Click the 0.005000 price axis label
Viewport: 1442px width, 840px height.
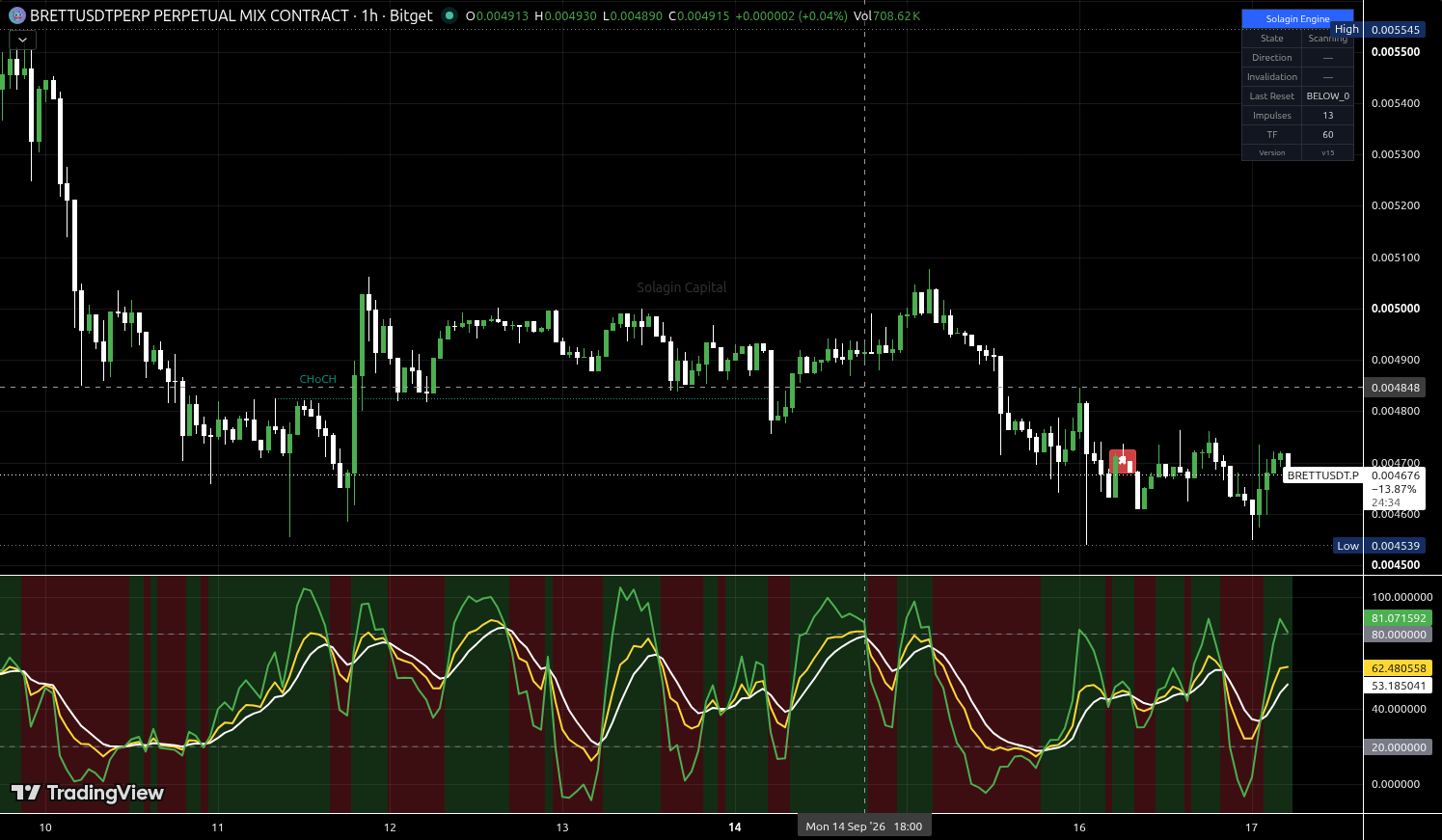[x=1396, y=309]
